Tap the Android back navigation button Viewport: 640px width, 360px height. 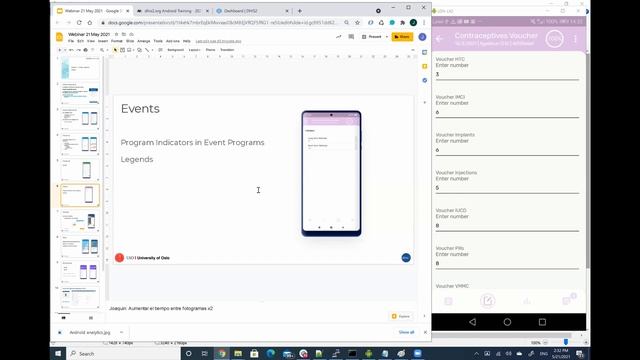[473, 322]
